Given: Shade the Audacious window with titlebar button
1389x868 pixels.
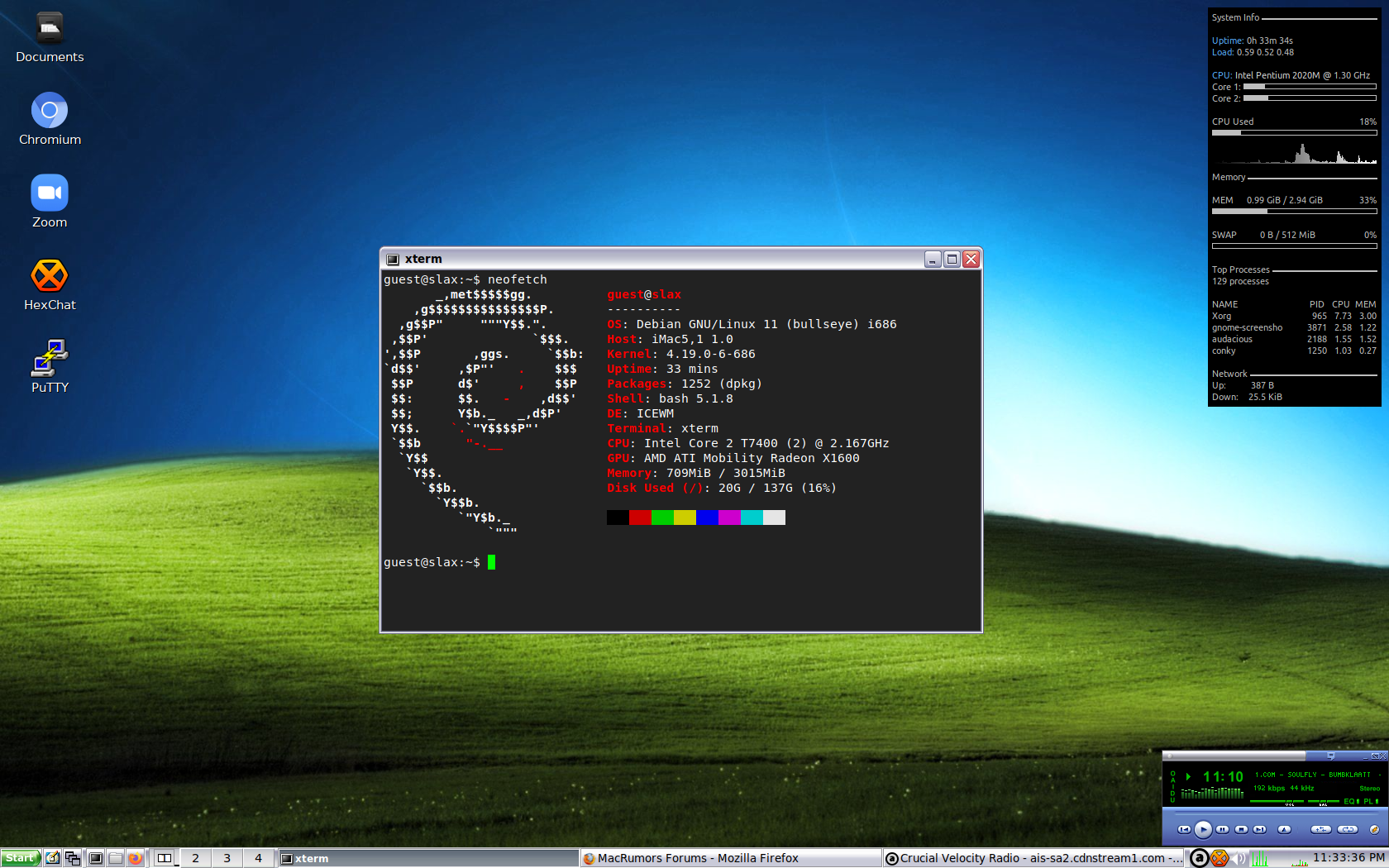Looking at the screenshot, I should pos(1374,756).
